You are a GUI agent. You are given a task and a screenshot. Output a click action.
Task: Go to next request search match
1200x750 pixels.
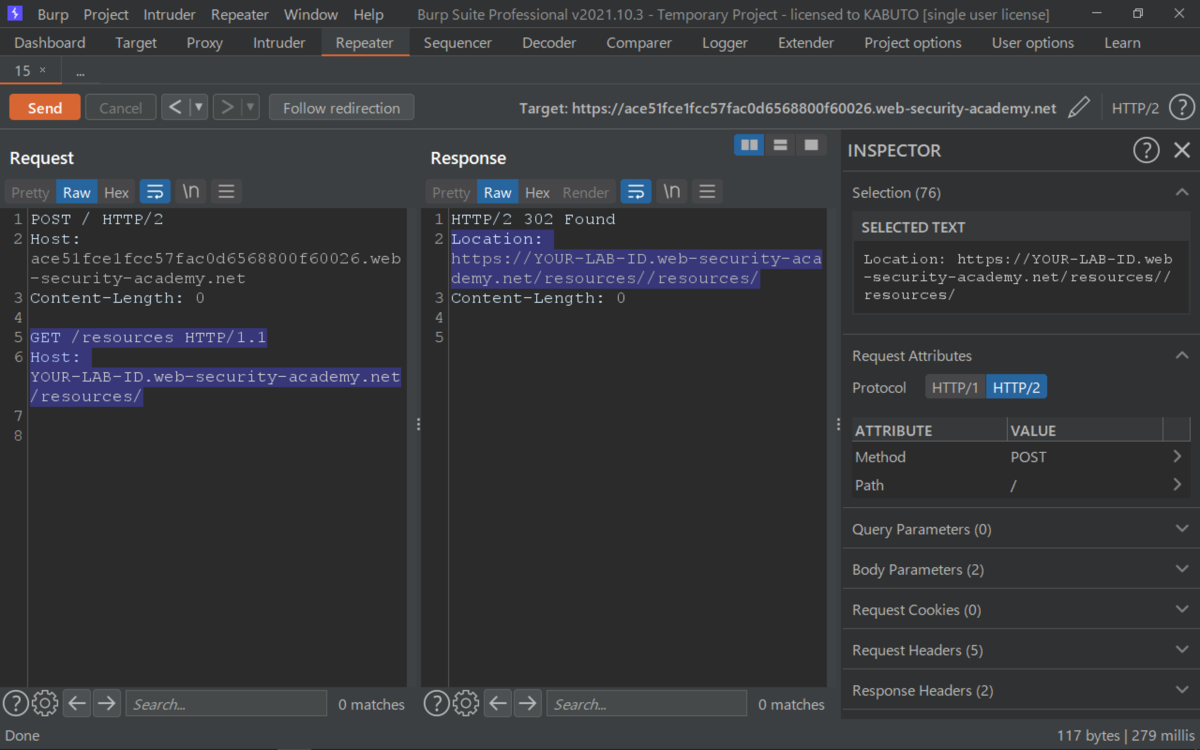(106, 704)
